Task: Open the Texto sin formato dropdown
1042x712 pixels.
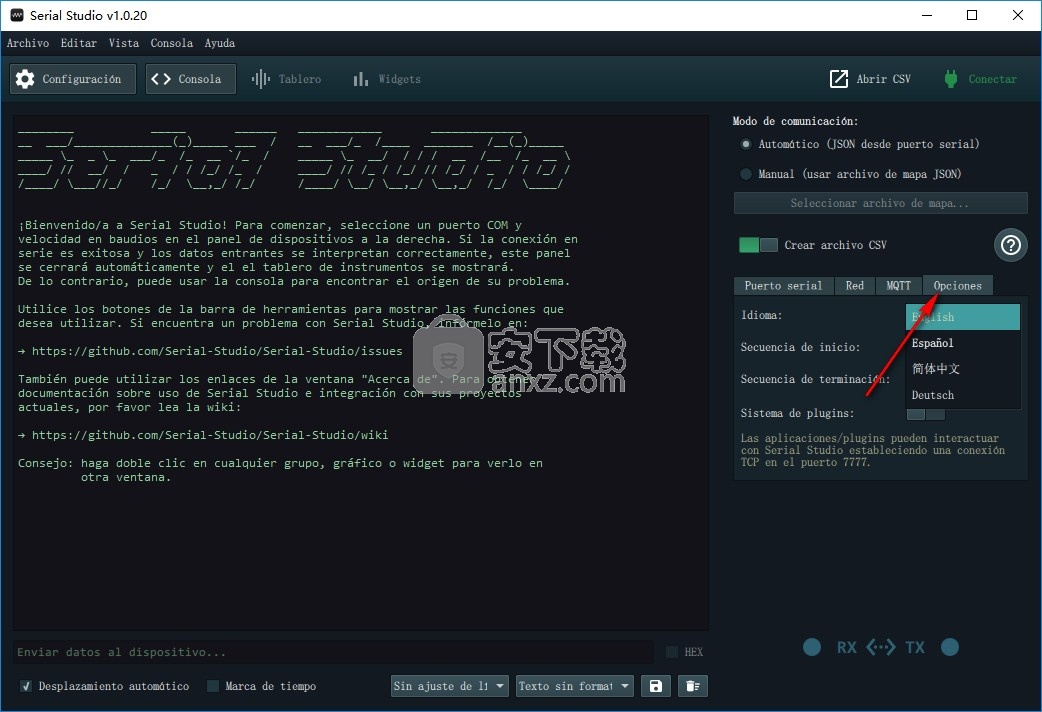Action: pyautogui.click(x=575, y=686)
